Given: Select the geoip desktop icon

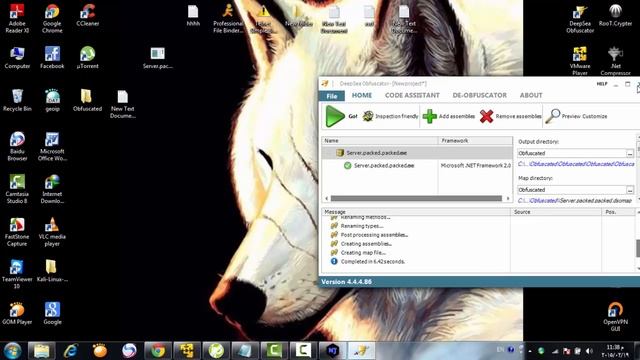Looking at the screenshot, I should pos(52,100).
